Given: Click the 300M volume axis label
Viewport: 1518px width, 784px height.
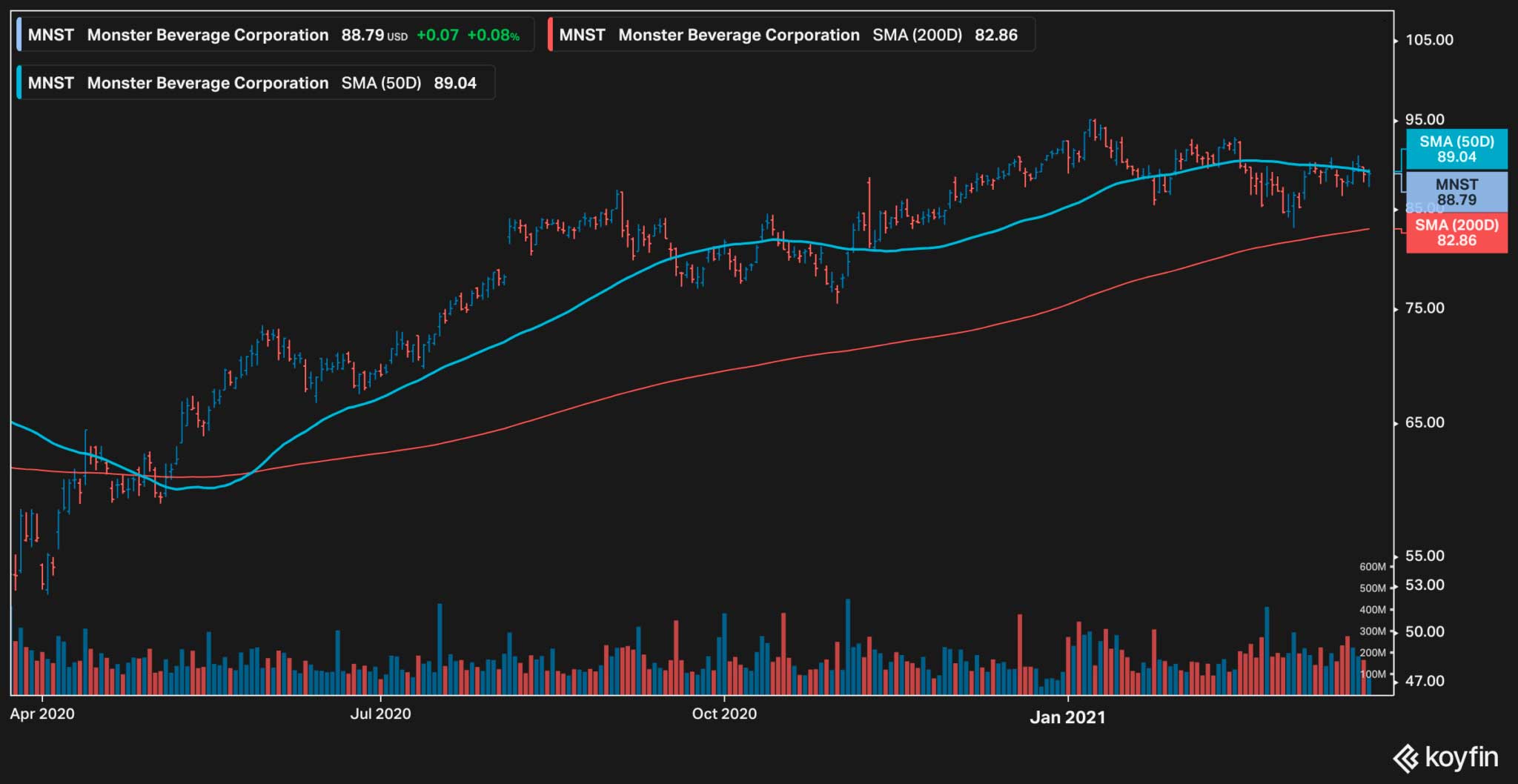Looking at the screenshot, I should (x=1373, y=631).
